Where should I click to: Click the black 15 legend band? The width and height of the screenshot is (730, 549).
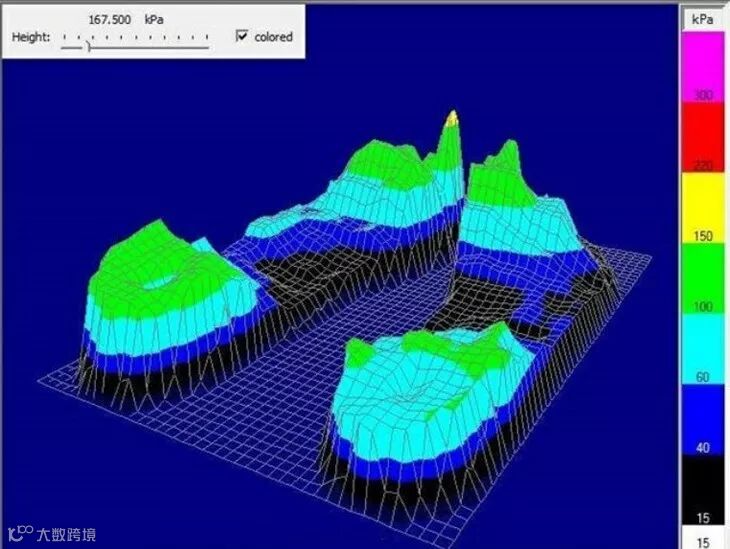point(703,490)
